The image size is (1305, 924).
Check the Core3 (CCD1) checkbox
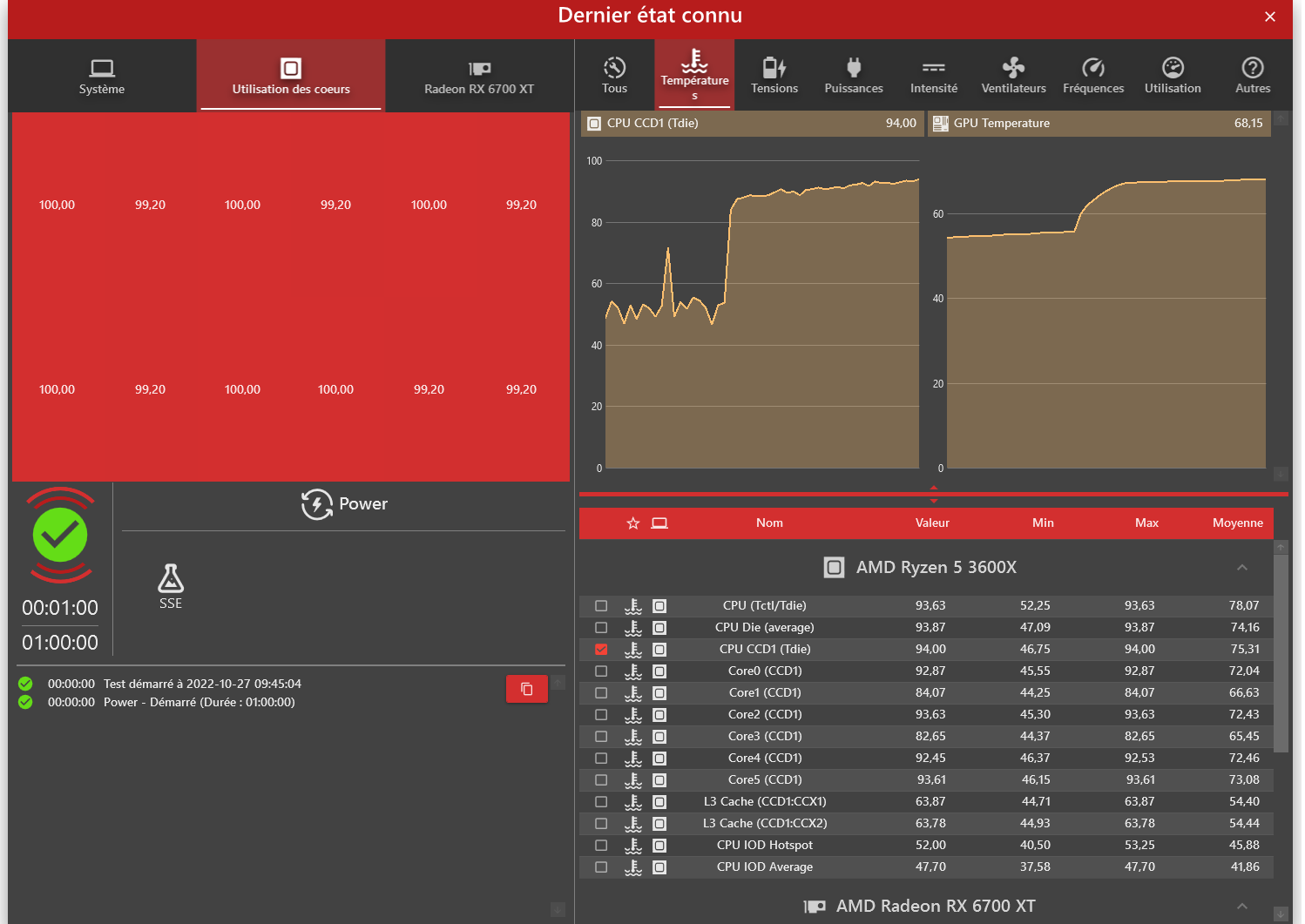(601, 737)
